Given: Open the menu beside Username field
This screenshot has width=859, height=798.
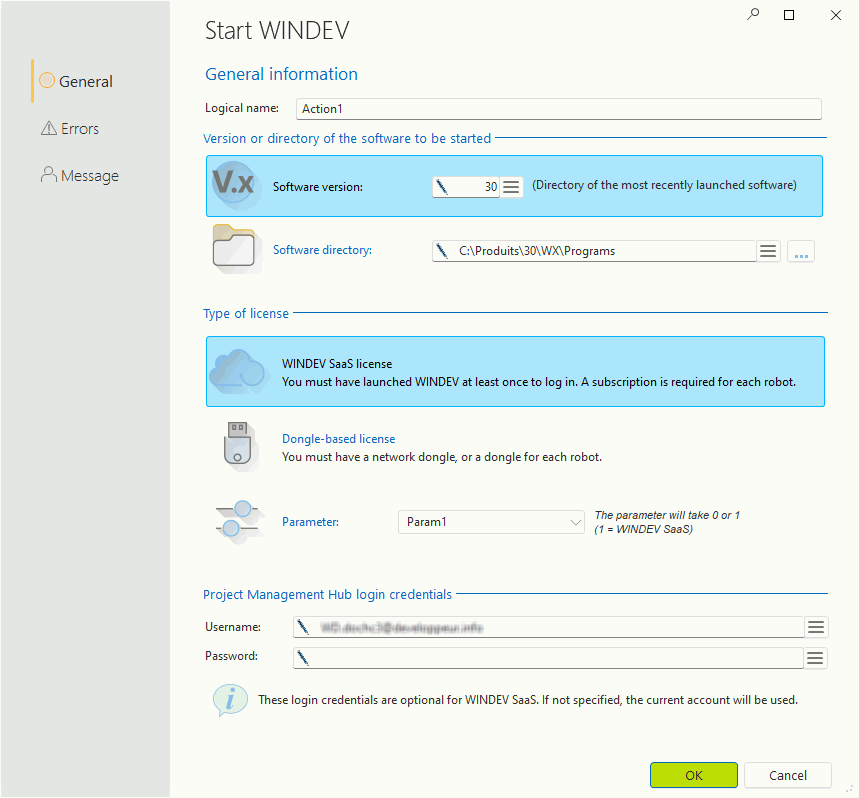Looking at the screenshot, I should 816,627.
